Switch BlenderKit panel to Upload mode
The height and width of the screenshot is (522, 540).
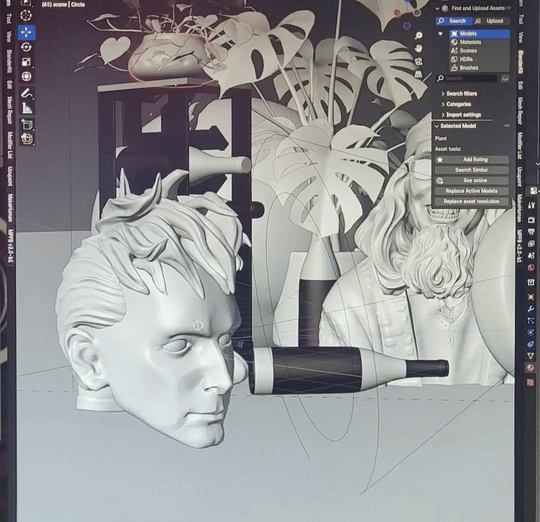[x=491, y=21]
